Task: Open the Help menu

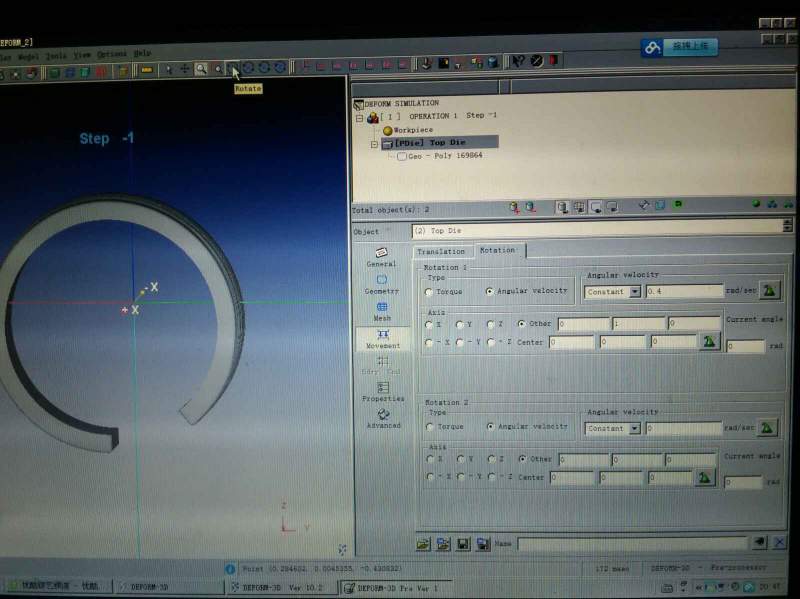Action: [142, 53]
